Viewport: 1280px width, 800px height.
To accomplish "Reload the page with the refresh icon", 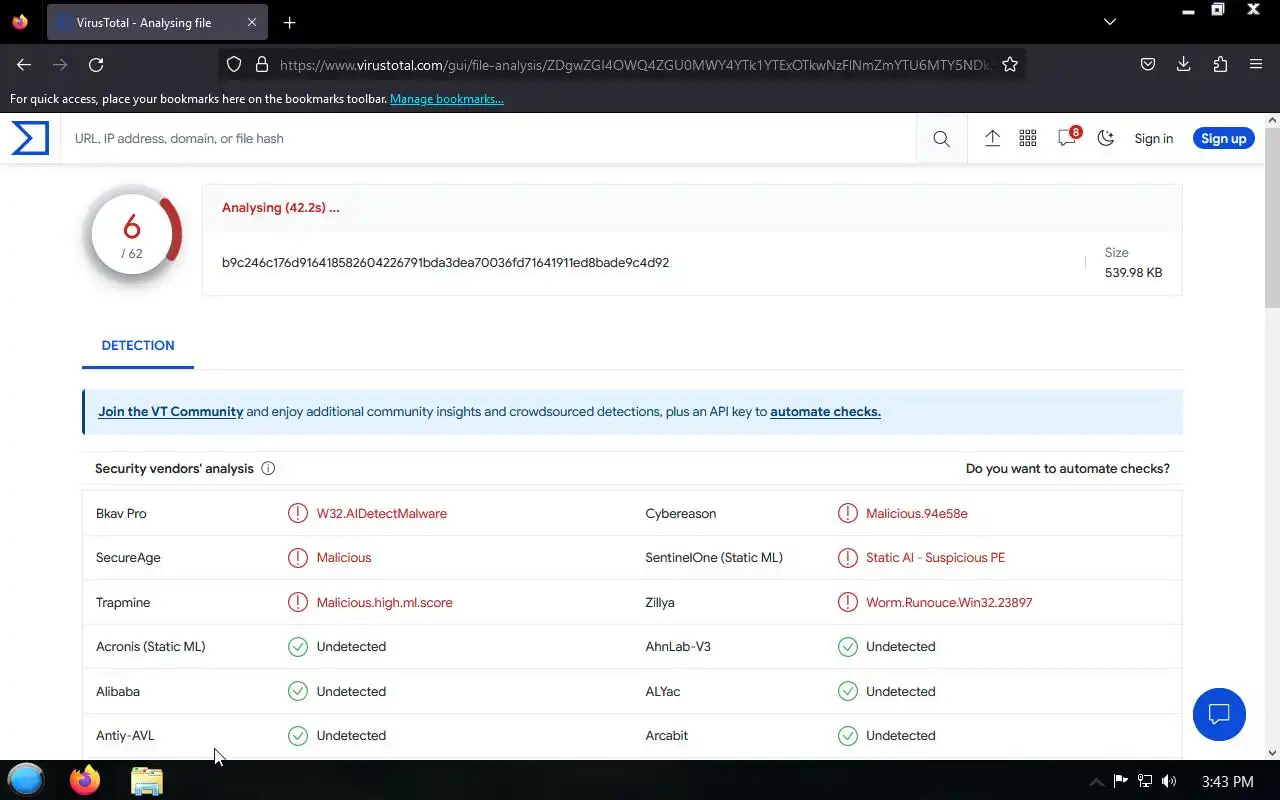I will 96,64.
